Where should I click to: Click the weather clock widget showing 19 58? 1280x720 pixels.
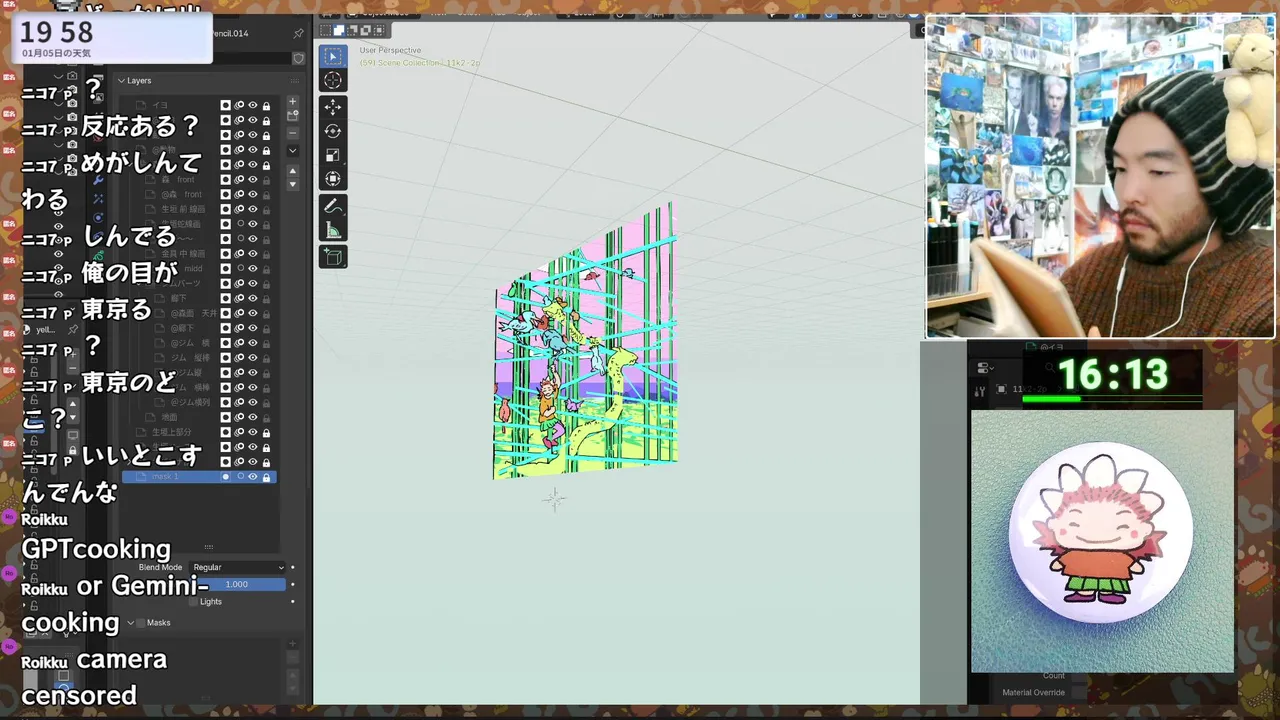pyautogui.click(x=113, y=39)
